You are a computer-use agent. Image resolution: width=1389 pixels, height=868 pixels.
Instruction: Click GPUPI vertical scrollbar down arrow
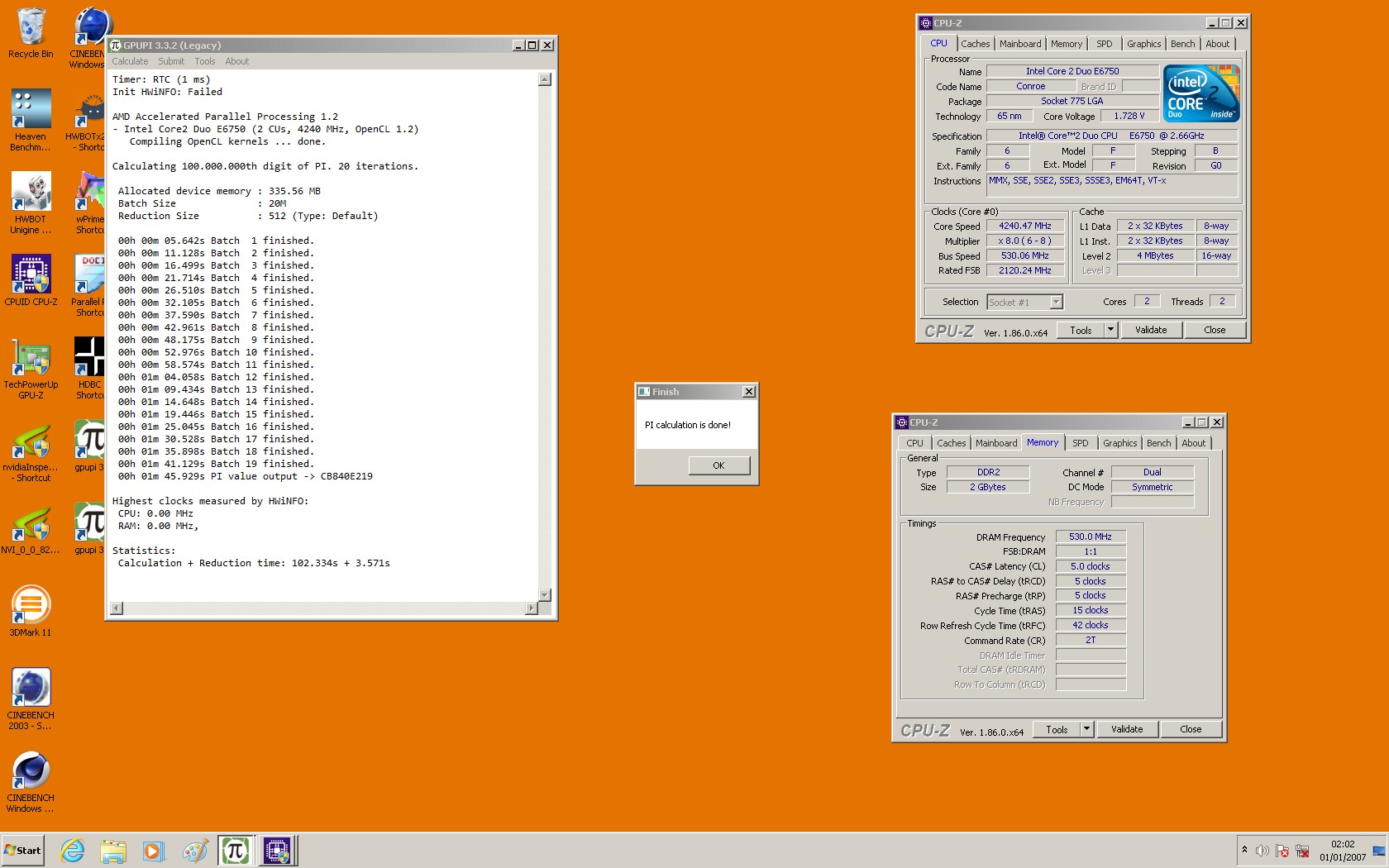click(544, 595)
